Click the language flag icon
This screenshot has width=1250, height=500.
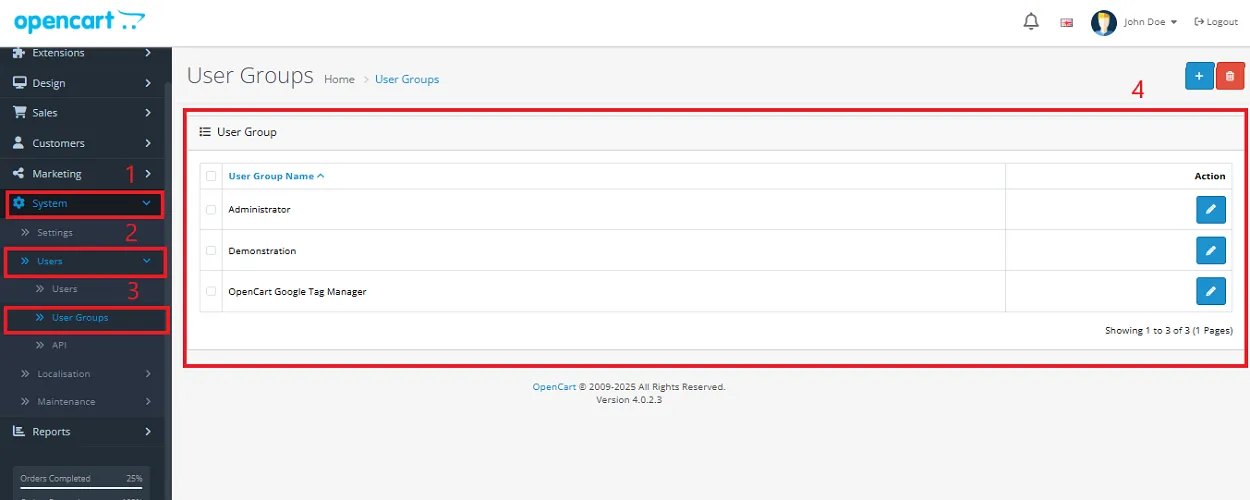coord(1067,23)
